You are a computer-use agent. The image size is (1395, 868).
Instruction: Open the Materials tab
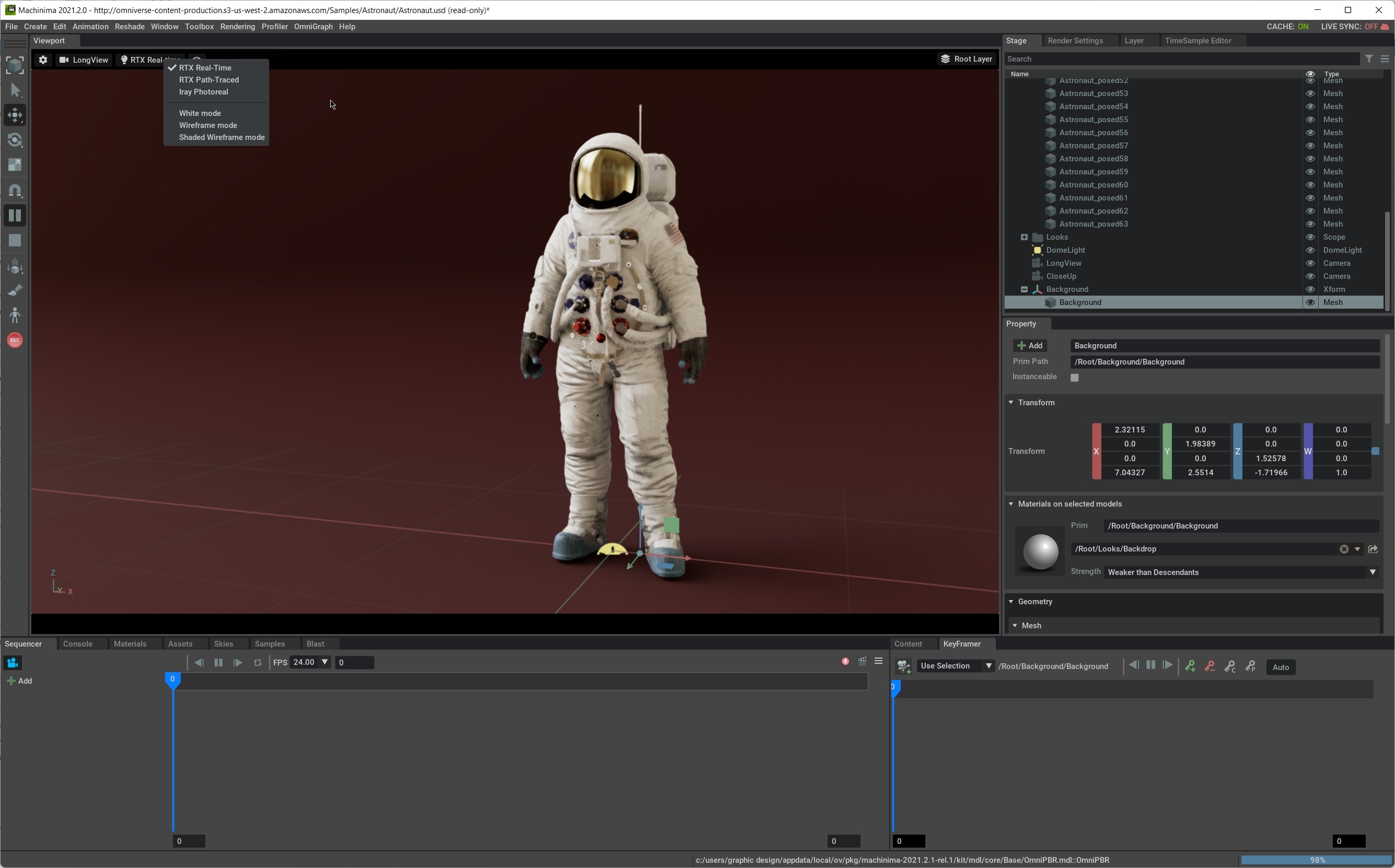[x=130, y=644]
